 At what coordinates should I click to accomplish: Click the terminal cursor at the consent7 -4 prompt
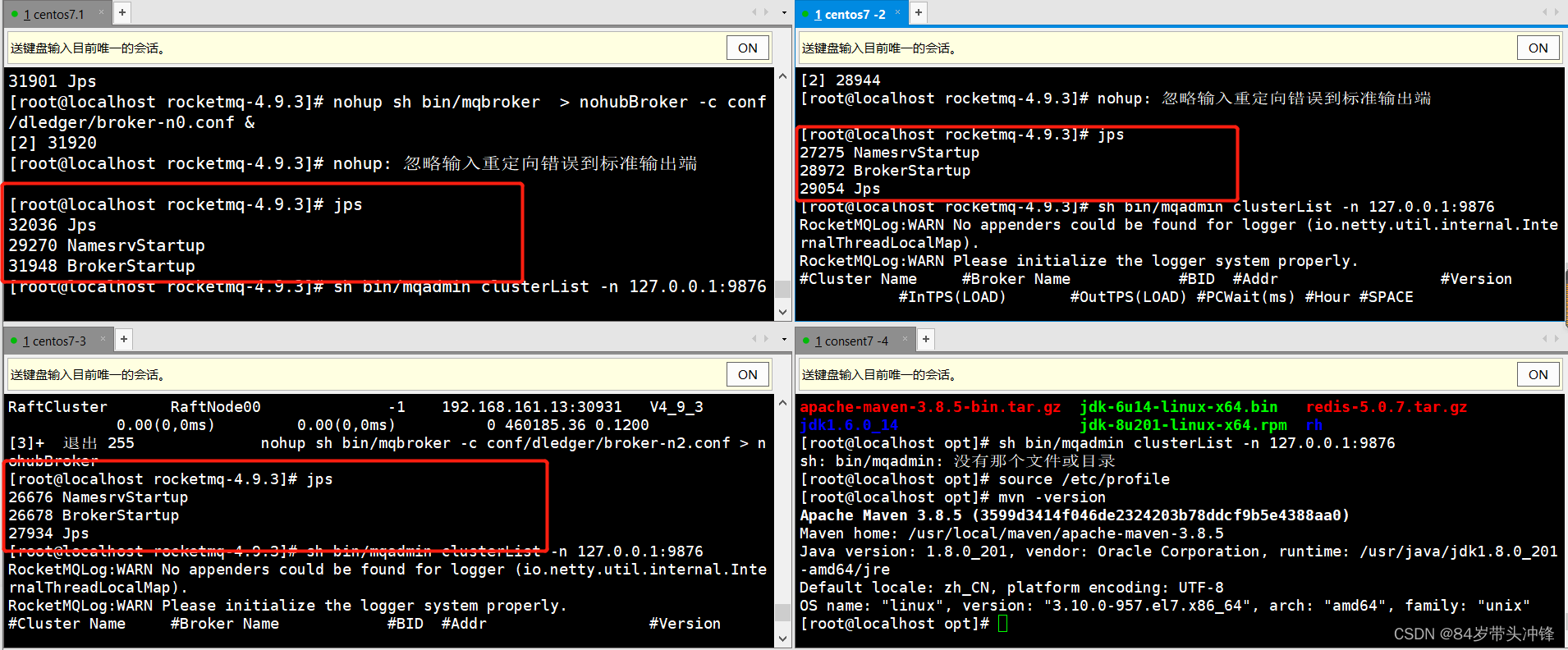tap(1003, 624)
